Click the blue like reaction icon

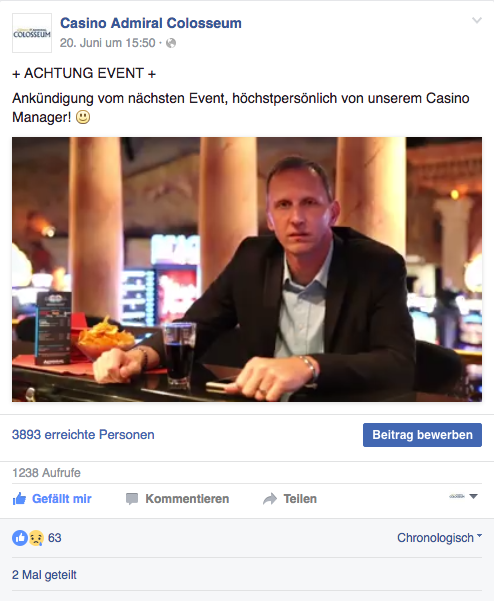20,538
